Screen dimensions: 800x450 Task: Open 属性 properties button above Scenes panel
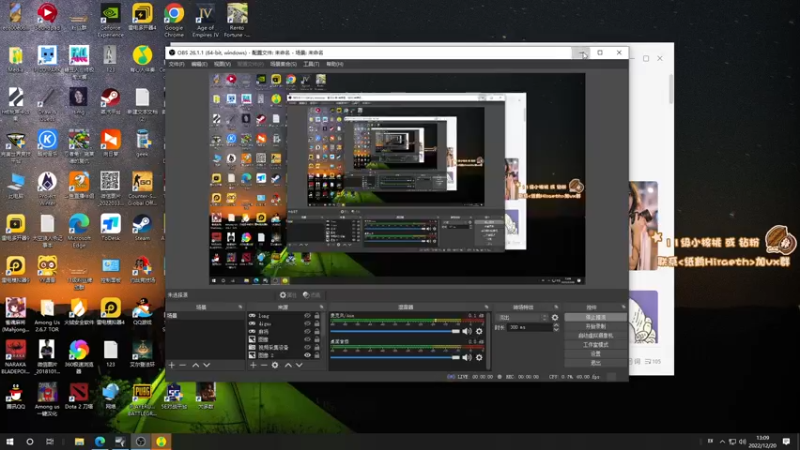click(x=288, y=295)
